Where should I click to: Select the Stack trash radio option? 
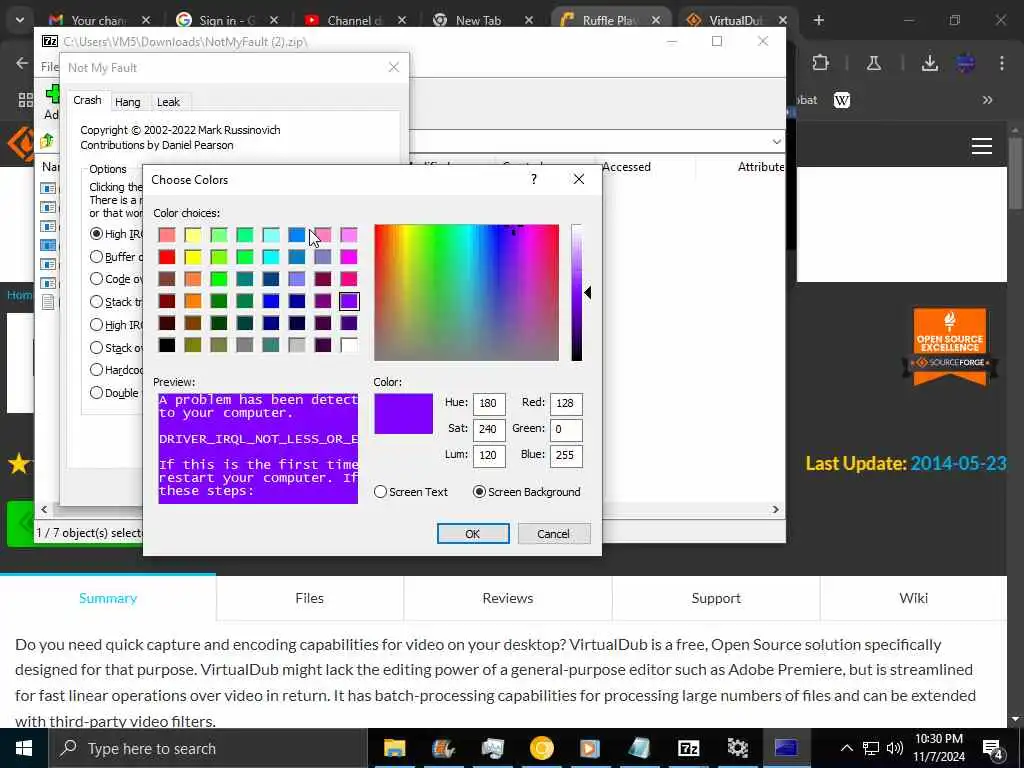[96, 302]
